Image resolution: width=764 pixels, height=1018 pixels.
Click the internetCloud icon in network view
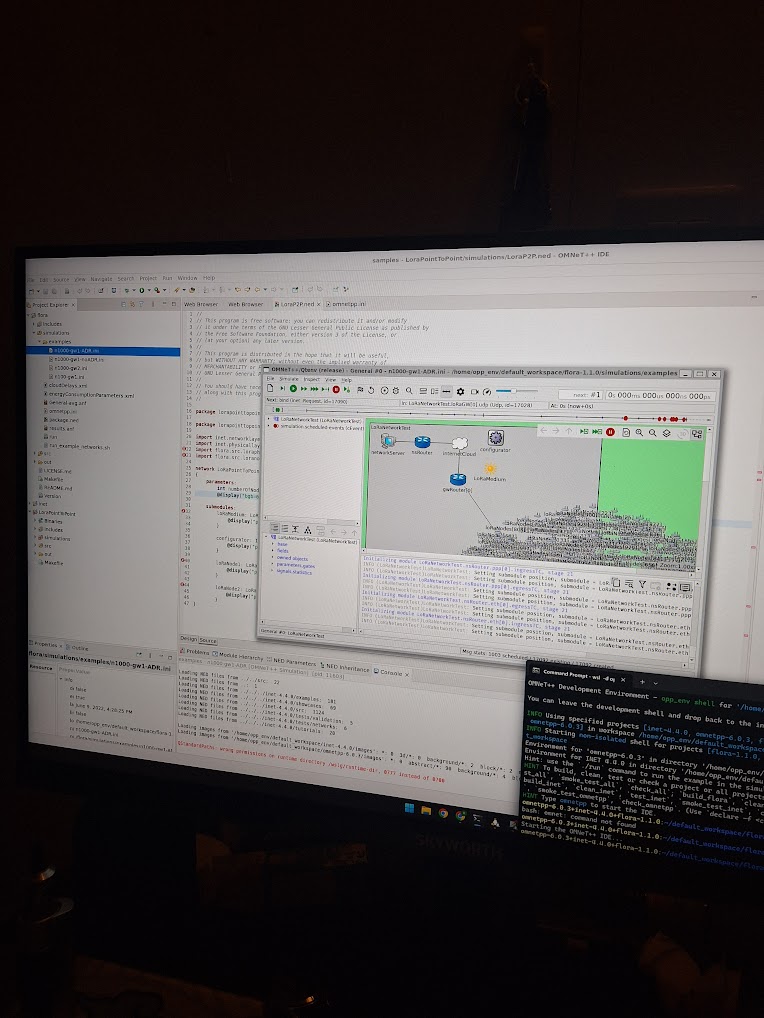coord(459,440)
